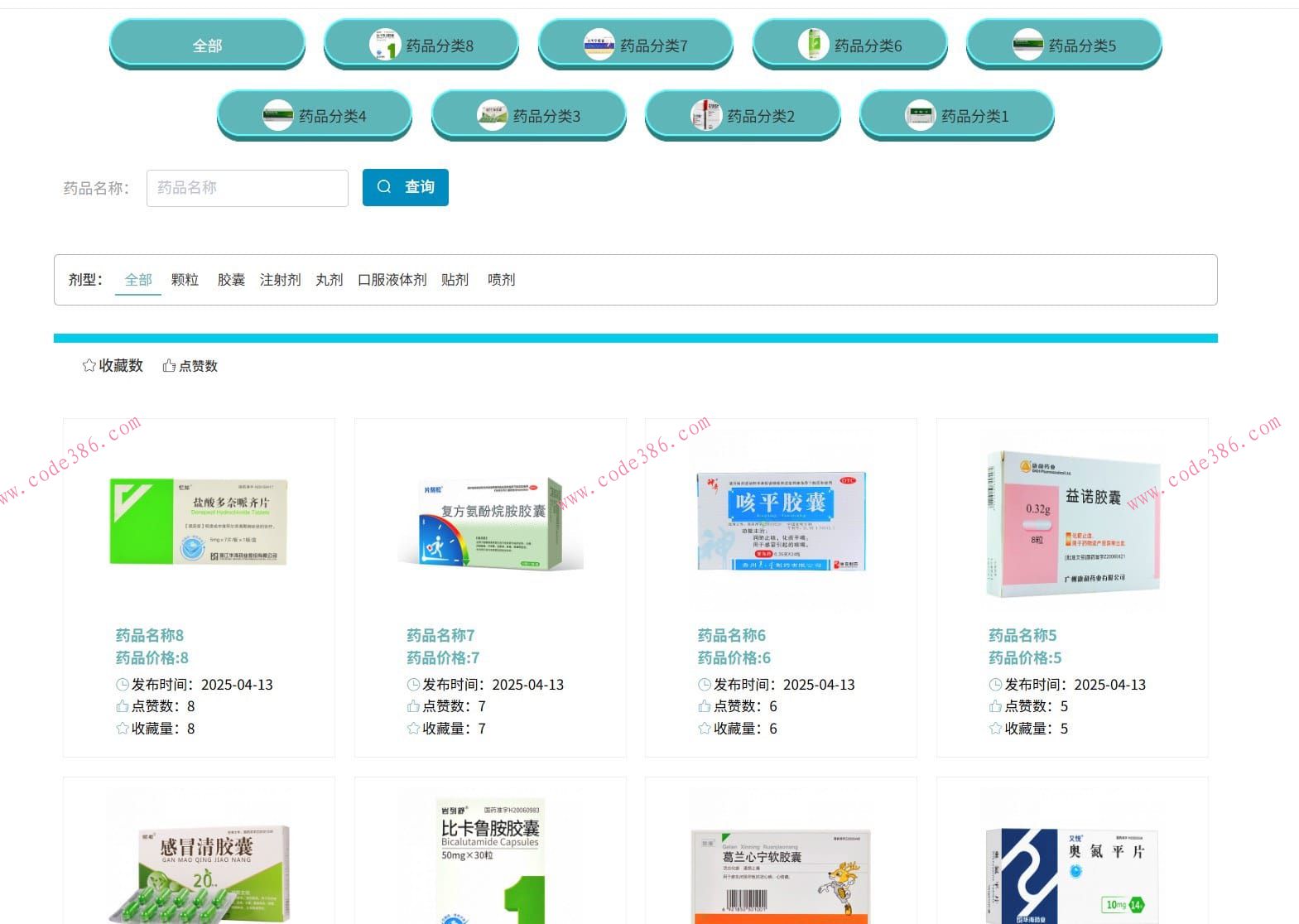Open category 药品分类5
This screenshot has width=1299, height=924.
(1065, 45)
